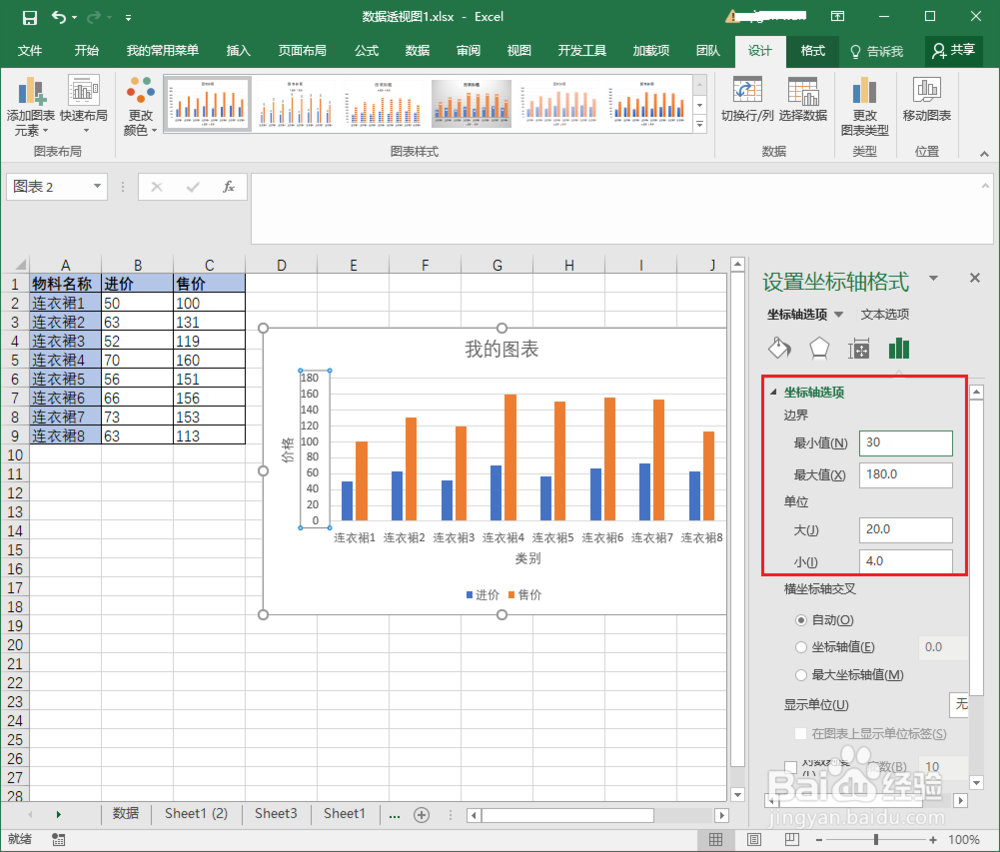The image size is (1000, 852).
Task: Select the 自动 axis crossing radio button
Action: 801,619
